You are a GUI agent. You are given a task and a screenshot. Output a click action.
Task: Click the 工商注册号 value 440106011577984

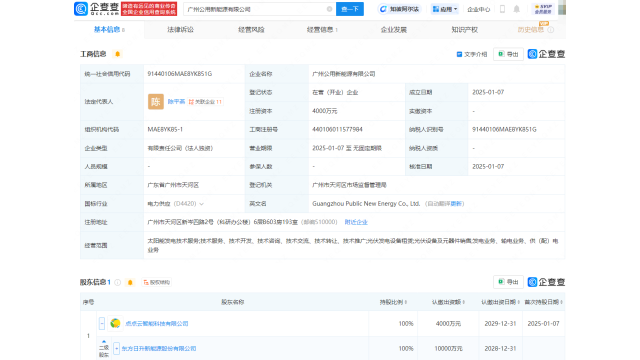click(x=337, y=129)
